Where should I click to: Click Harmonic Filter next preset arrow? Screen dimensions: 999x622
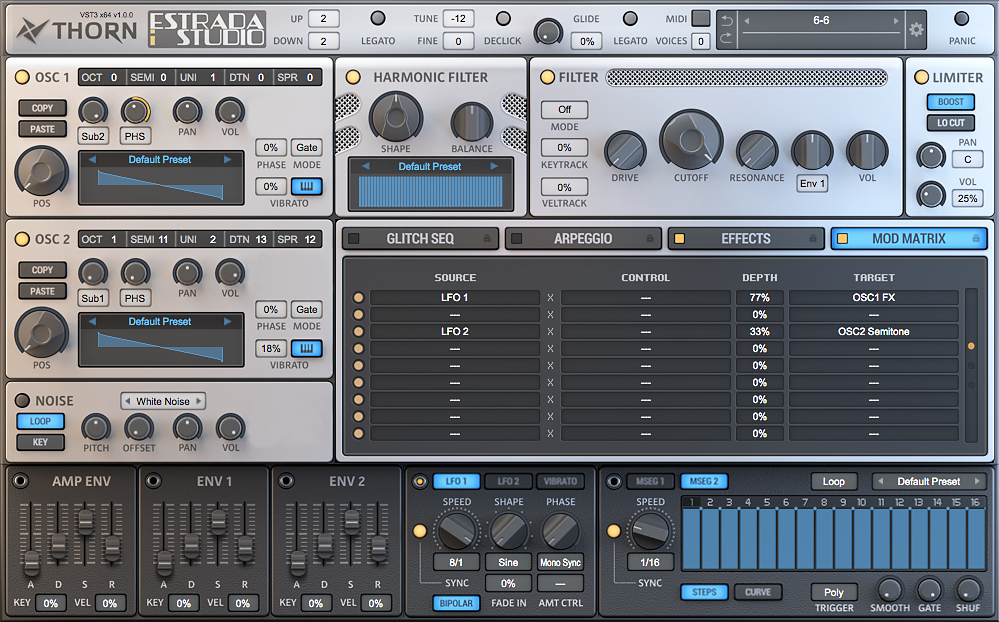click(494, 166)
